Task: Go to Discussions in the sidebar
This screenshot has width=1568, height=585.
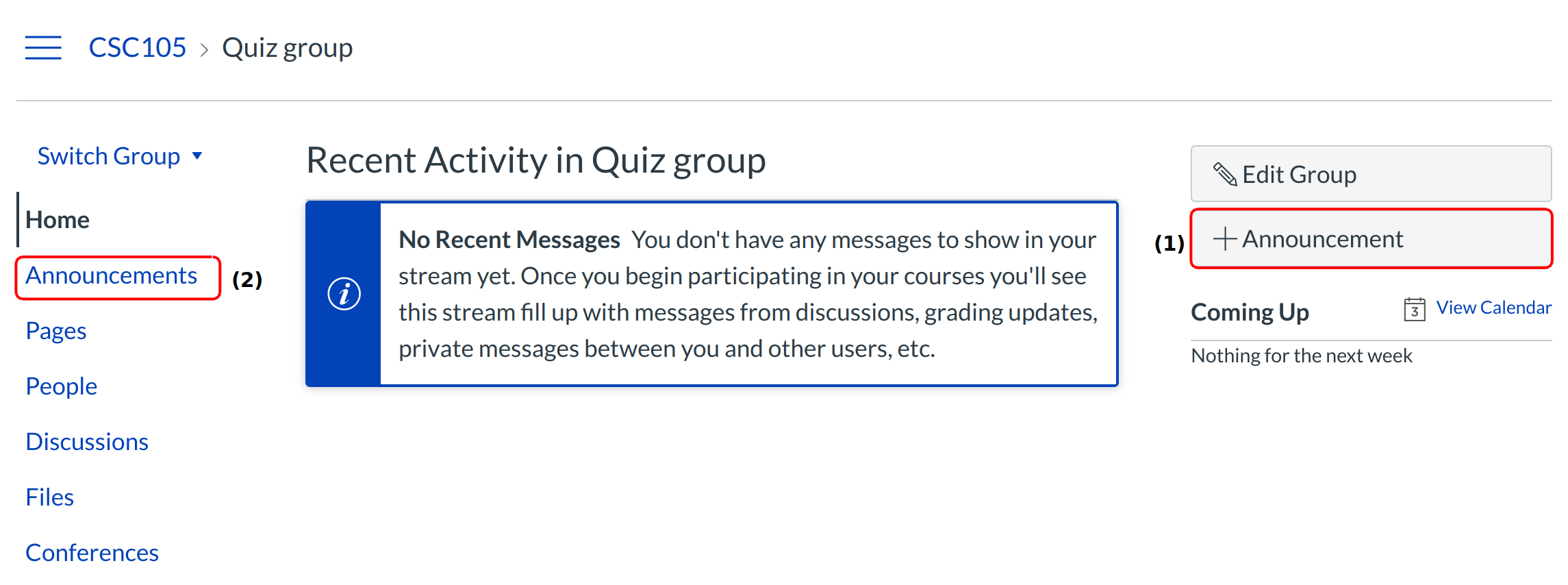Action: [x=87, y=442]
